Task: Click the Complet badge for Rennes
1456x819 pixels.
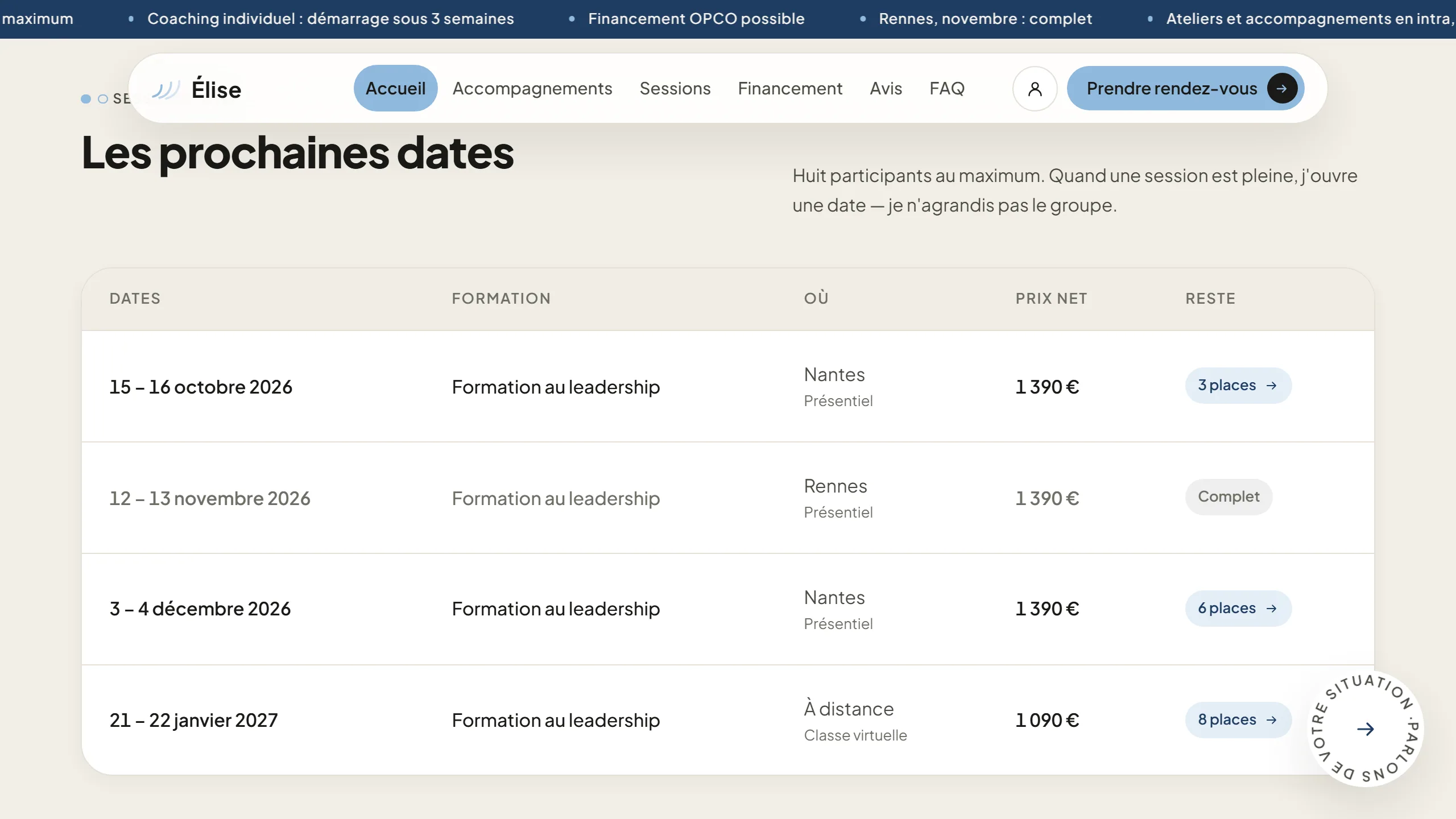Action: (1228, 497)
